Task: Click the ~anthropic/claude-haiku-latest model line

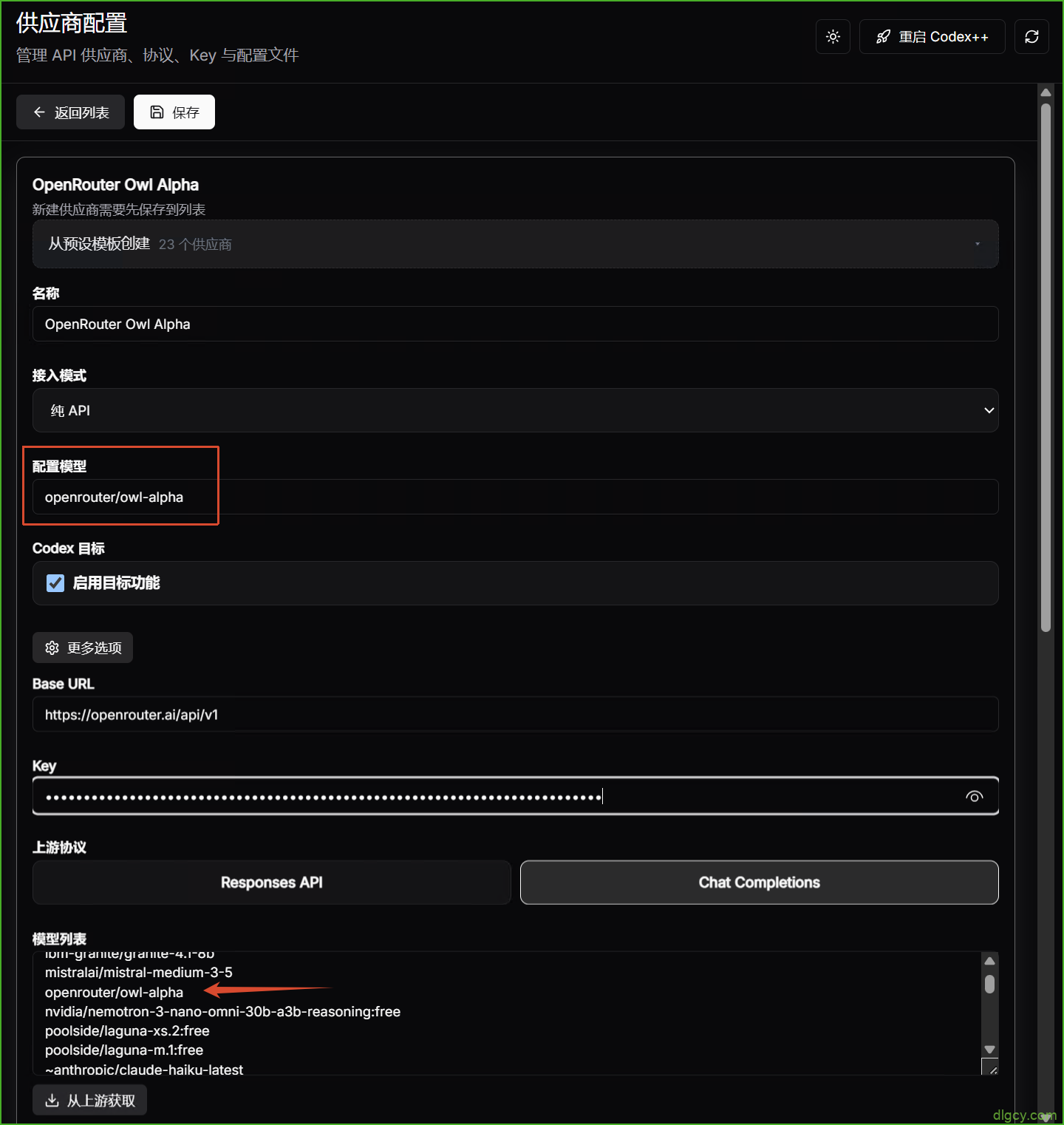Action: [x=144, y=1069]
